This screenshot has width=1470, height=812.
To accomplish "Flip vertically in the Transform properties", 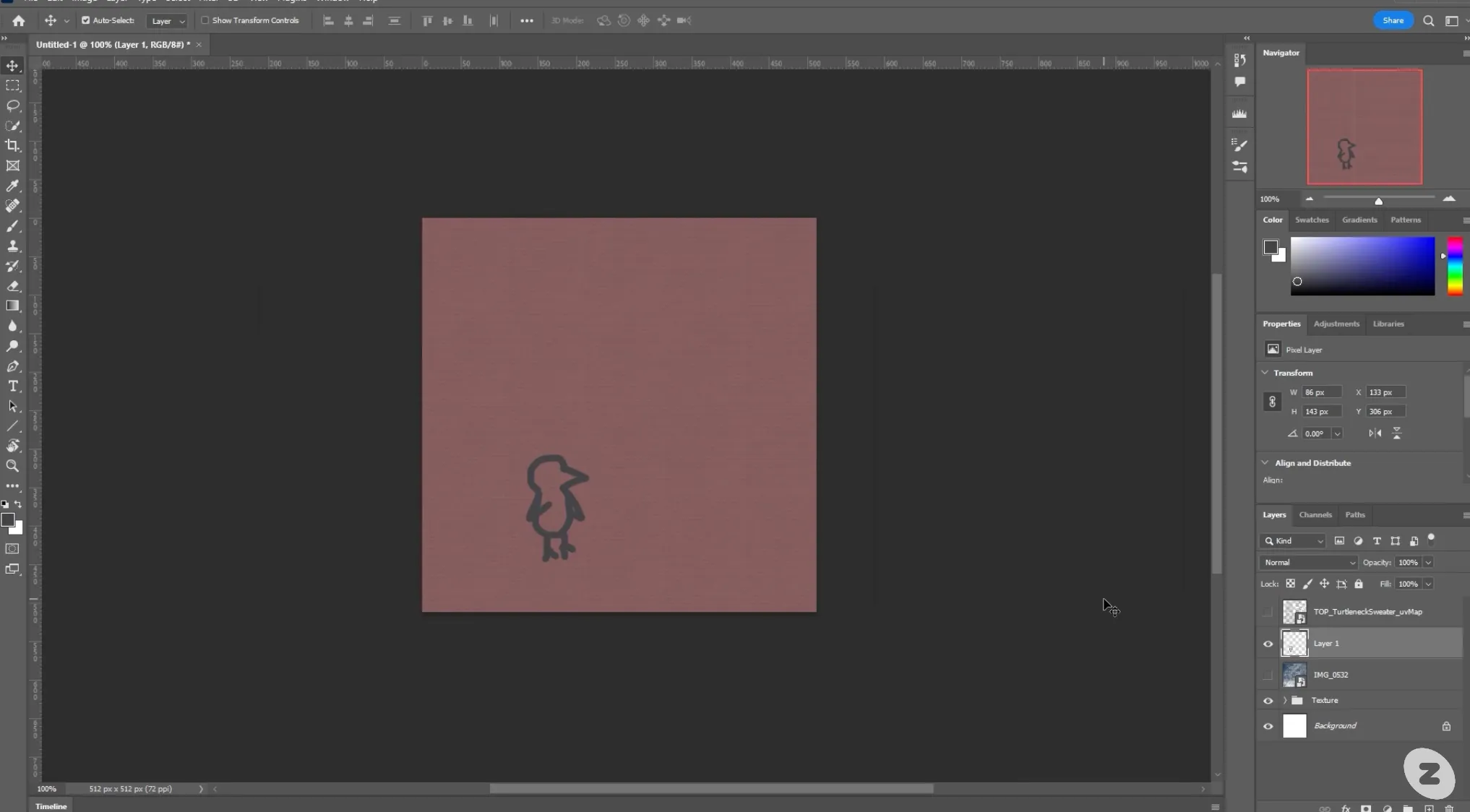I will coord(1396,433).
